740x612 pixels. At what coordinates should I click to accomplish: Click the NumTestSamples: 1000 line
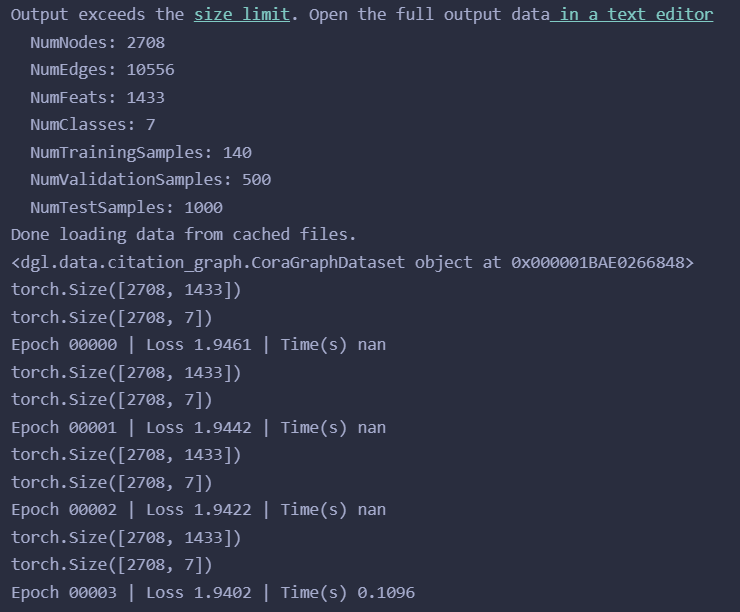[x=126, y=208]
